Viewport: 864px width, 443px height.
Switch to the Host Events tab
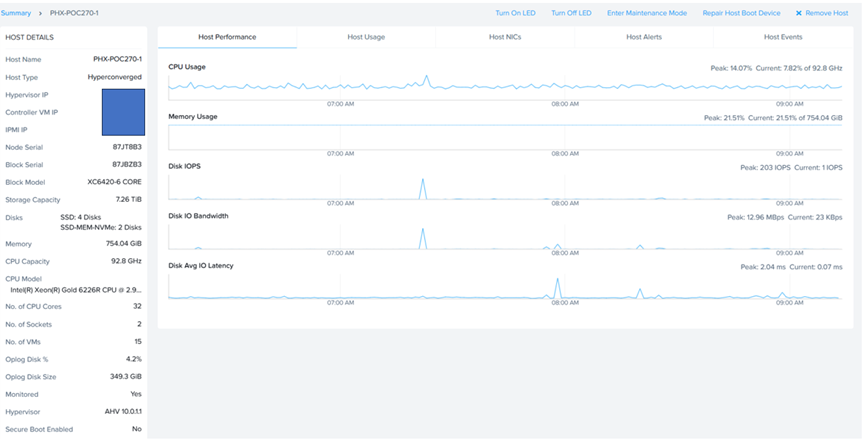click(783, 37)
